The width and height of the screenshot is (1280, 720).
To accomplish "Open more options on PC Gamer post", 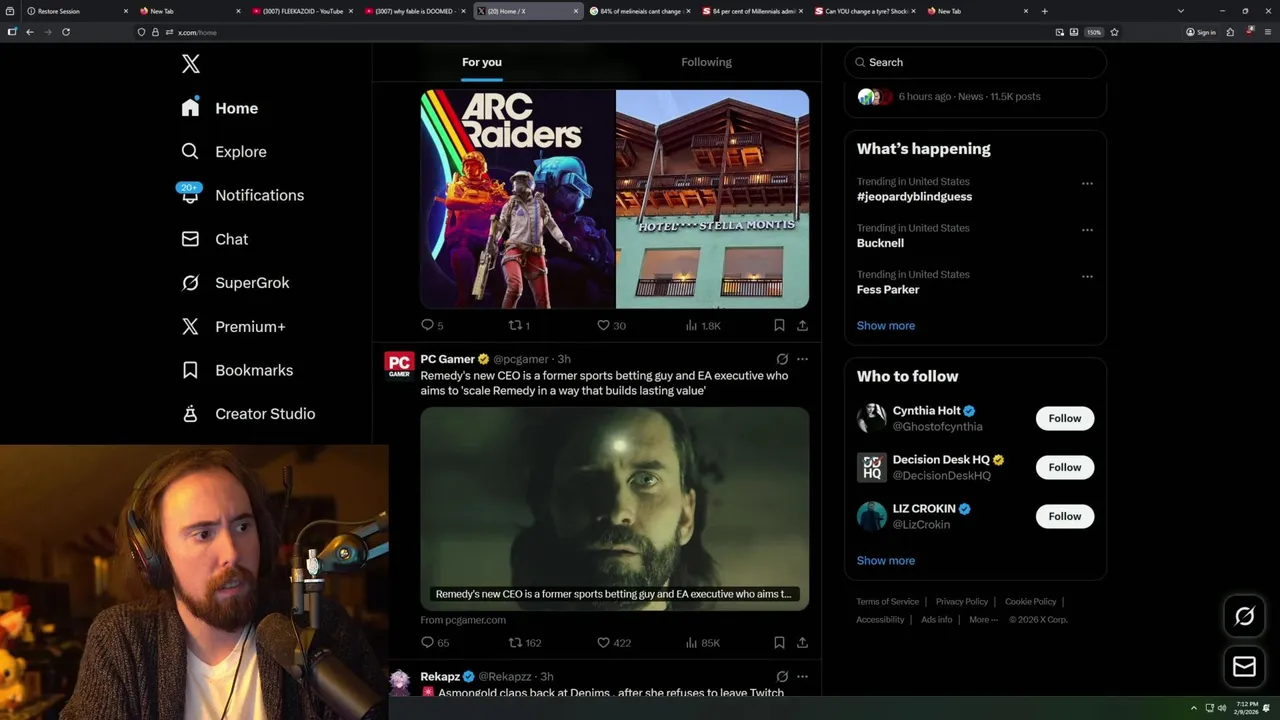I will [802, 359].
